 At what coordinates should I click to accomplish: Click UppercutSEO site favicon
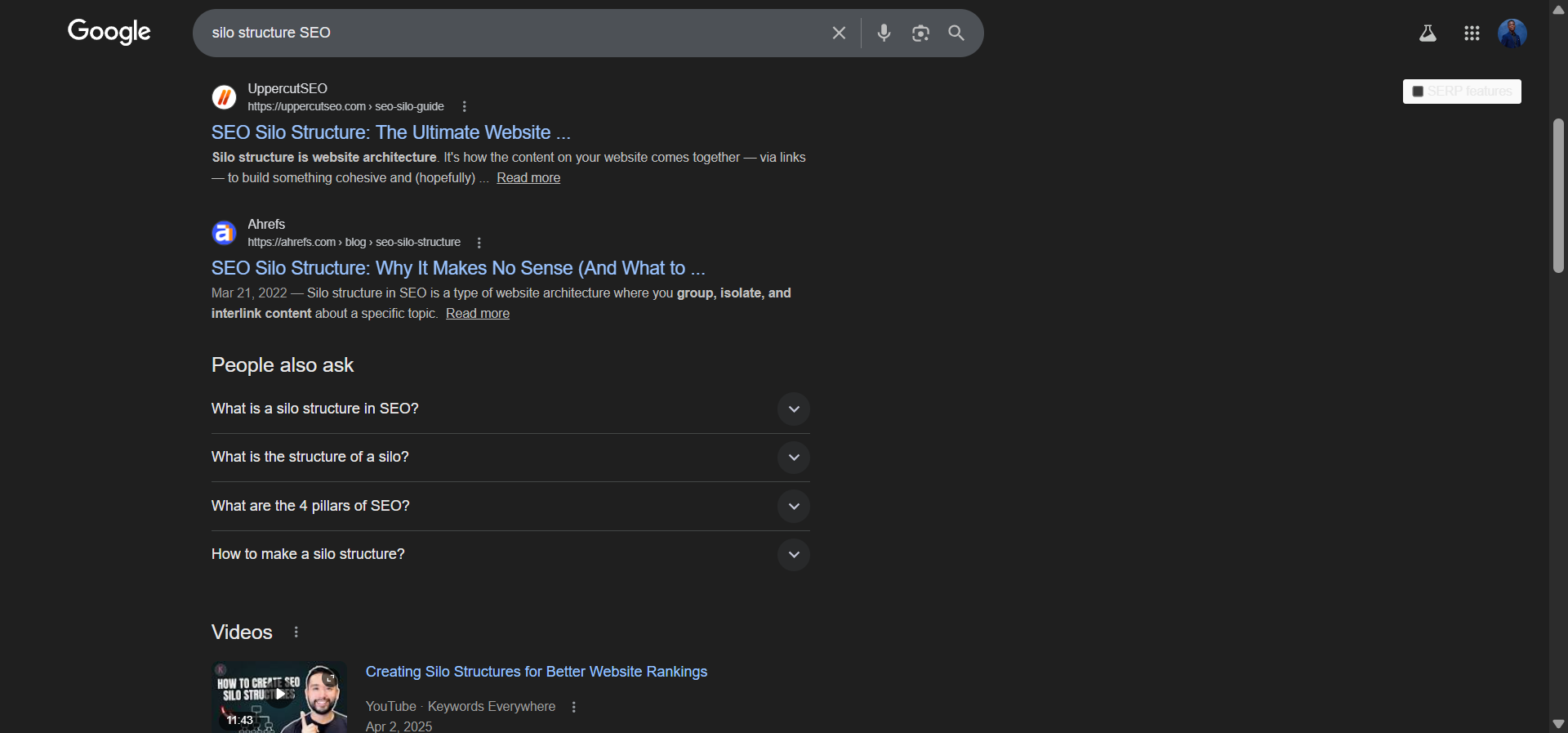click(224, 97)
